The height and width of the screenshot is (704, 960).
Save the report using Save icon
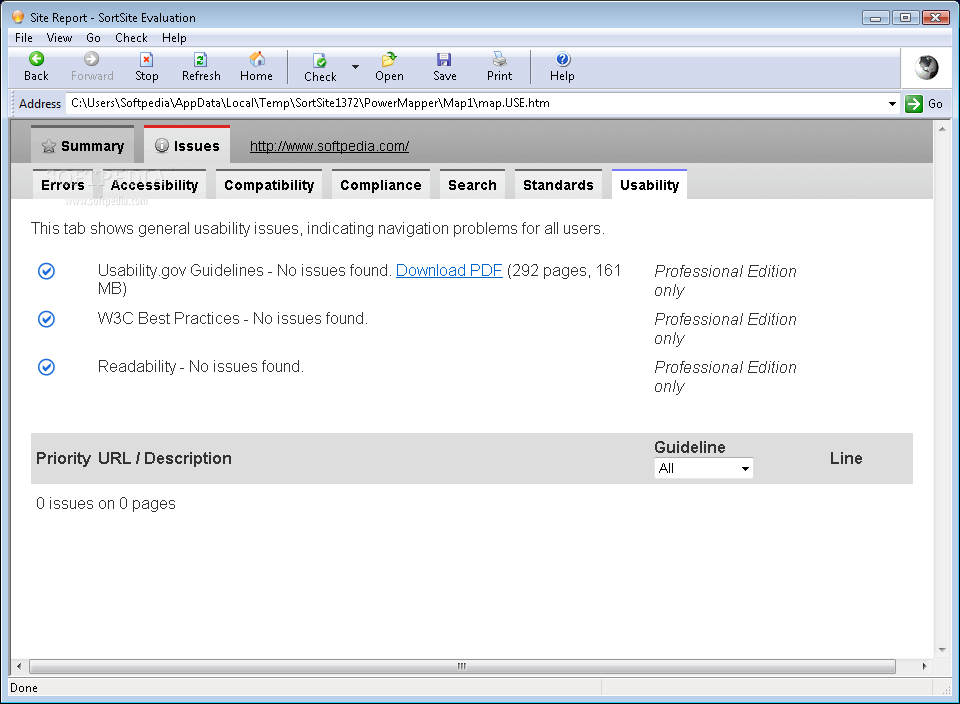444,67
